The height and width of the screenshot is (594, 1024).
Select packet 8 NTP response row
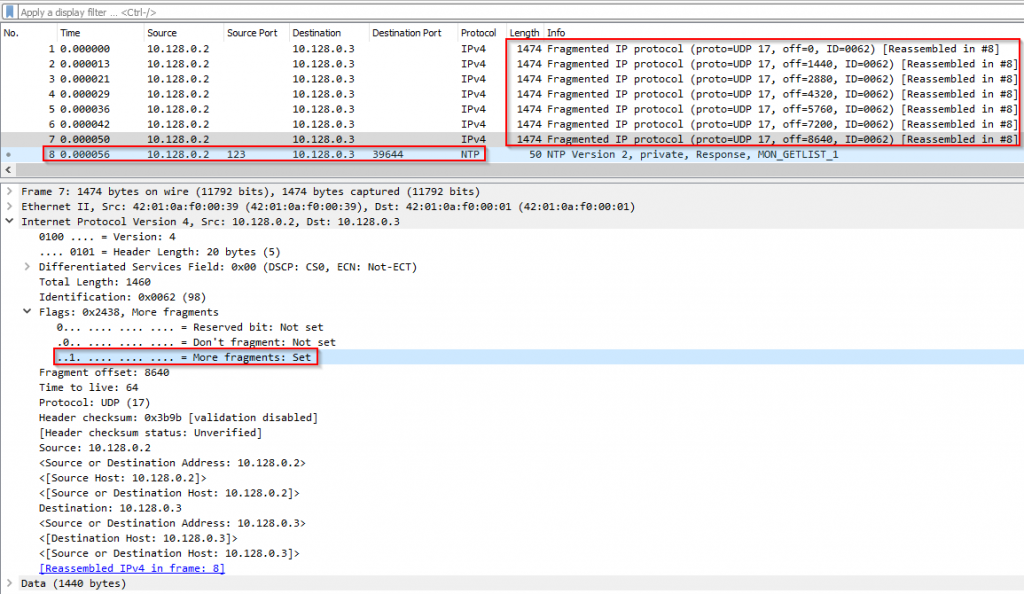pyautogui.click(x=512, y=154)
